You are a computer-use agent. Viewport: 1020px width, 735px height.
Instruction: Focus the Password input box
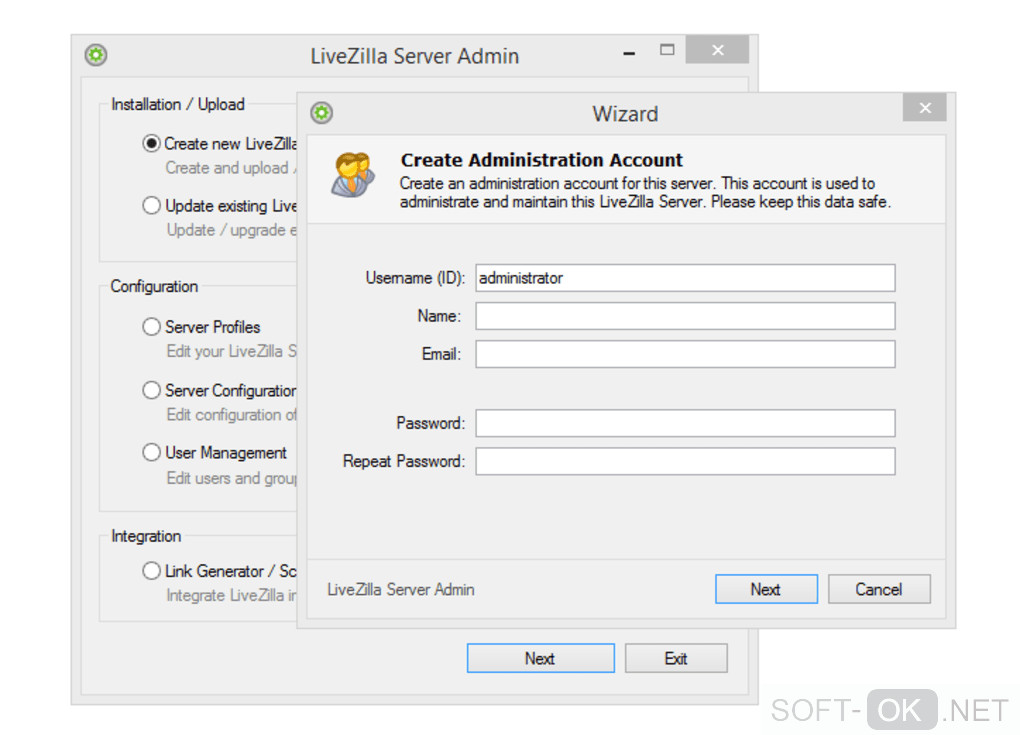[684, 423]
